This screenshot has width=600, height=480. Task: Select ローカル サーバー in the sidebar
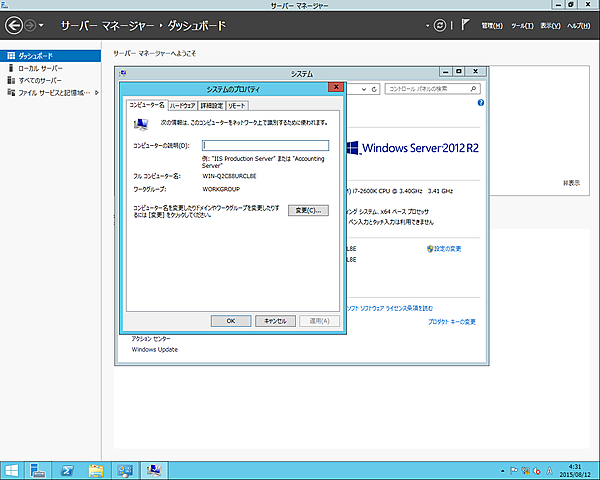click(40, 68)
